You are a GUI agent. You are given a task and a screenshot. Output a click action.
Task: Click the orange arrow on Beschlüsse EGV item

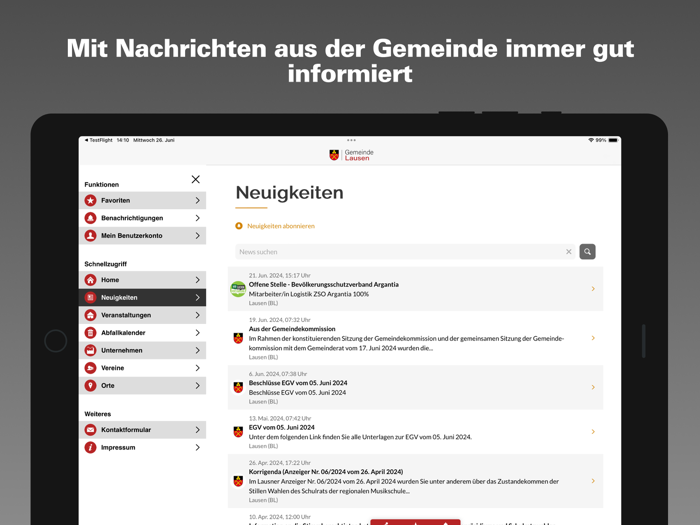click(x=593, y=388)
